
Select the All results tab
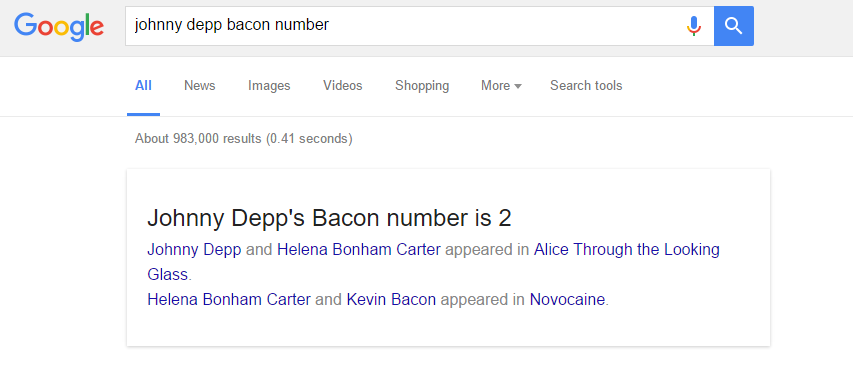[x=143, y=86]
